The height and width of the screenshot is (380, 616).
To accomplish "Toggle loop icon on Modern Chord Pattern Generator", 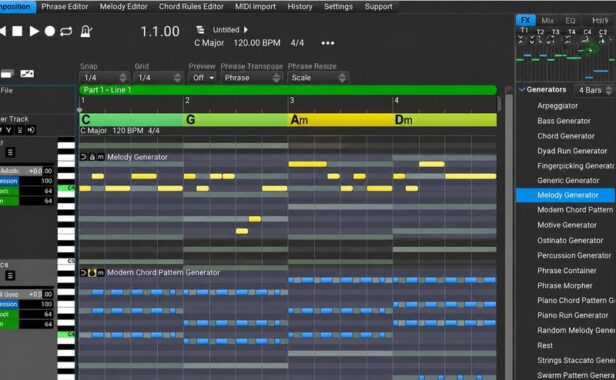I will pos(83,272).
